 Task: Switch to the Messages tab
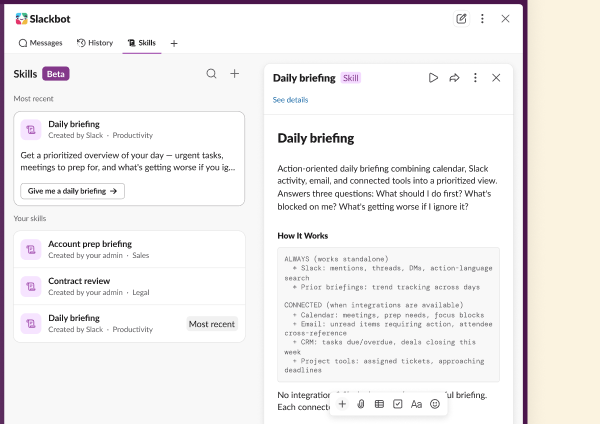click(41, 43)
